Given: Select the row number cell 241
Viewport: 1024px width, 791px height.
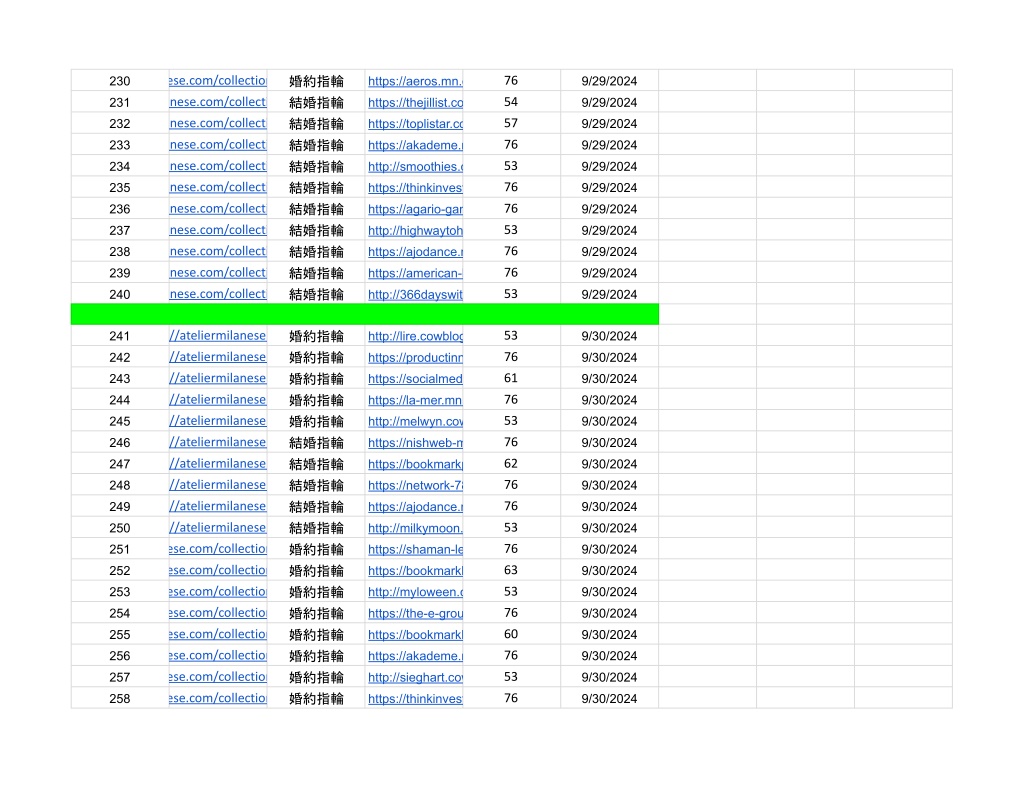Looking at the screenshot, I should click(120, 336).
